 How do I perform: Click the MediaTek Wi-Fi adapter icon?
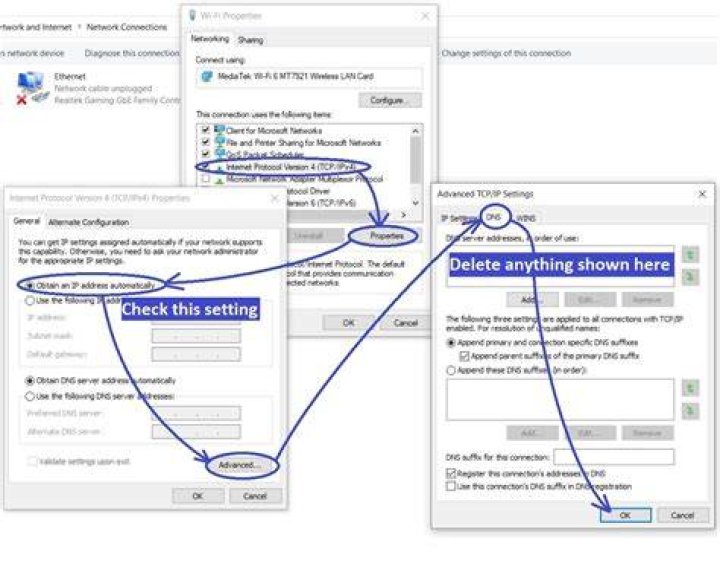(207, 76)
